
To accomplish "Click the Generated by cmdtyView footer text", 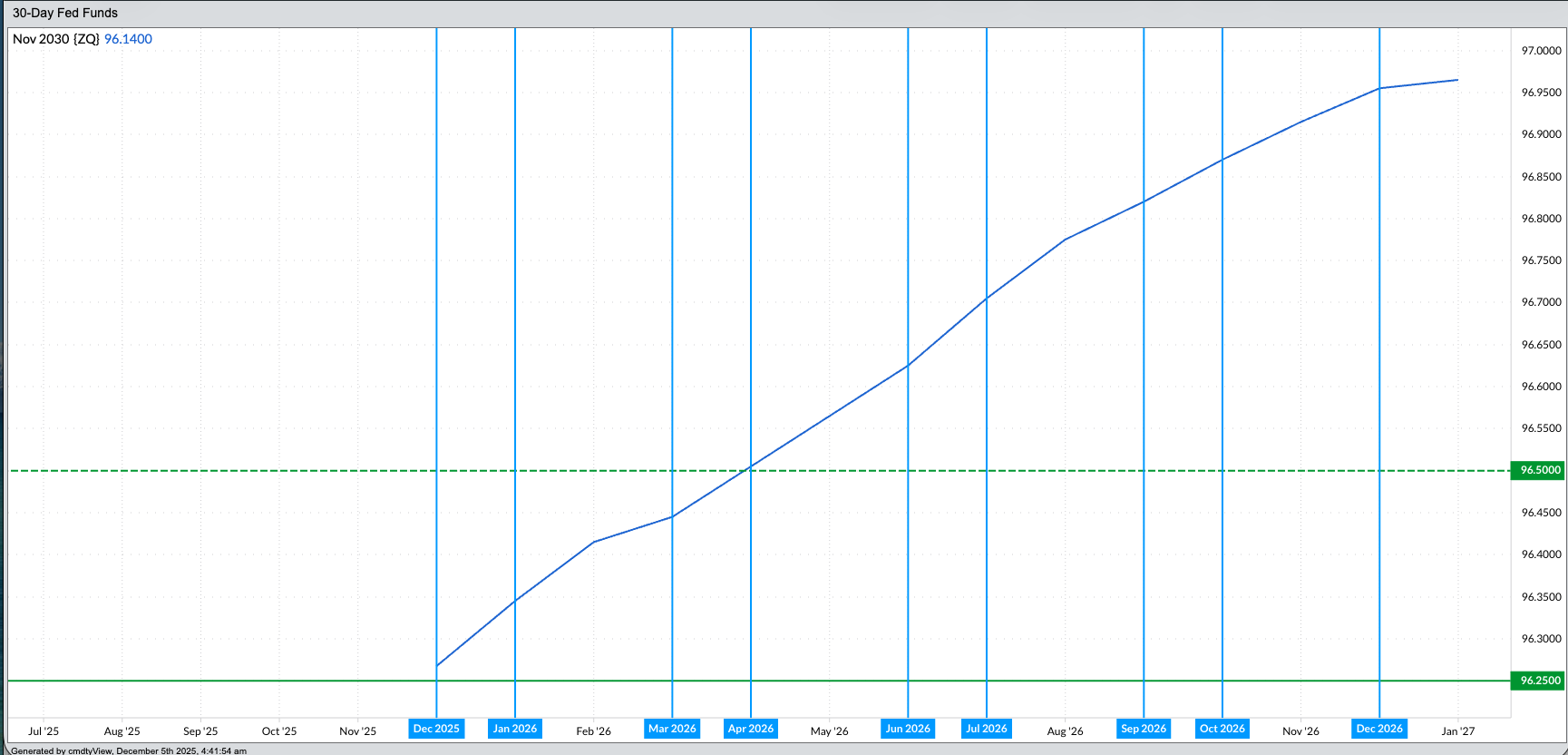I will [128, 750].
